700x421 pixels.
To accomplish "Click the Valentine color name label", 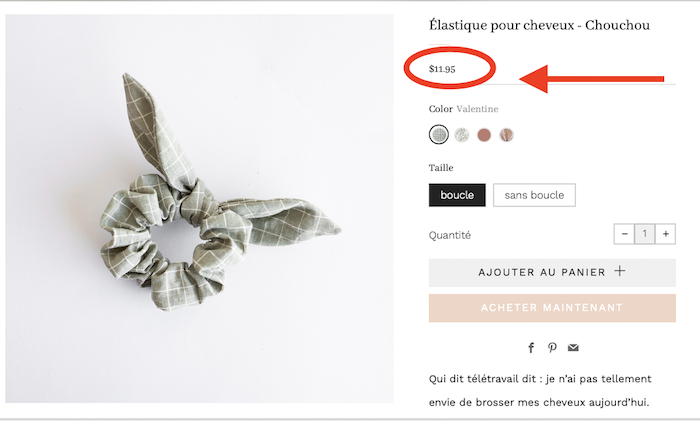I will (477, 109).
